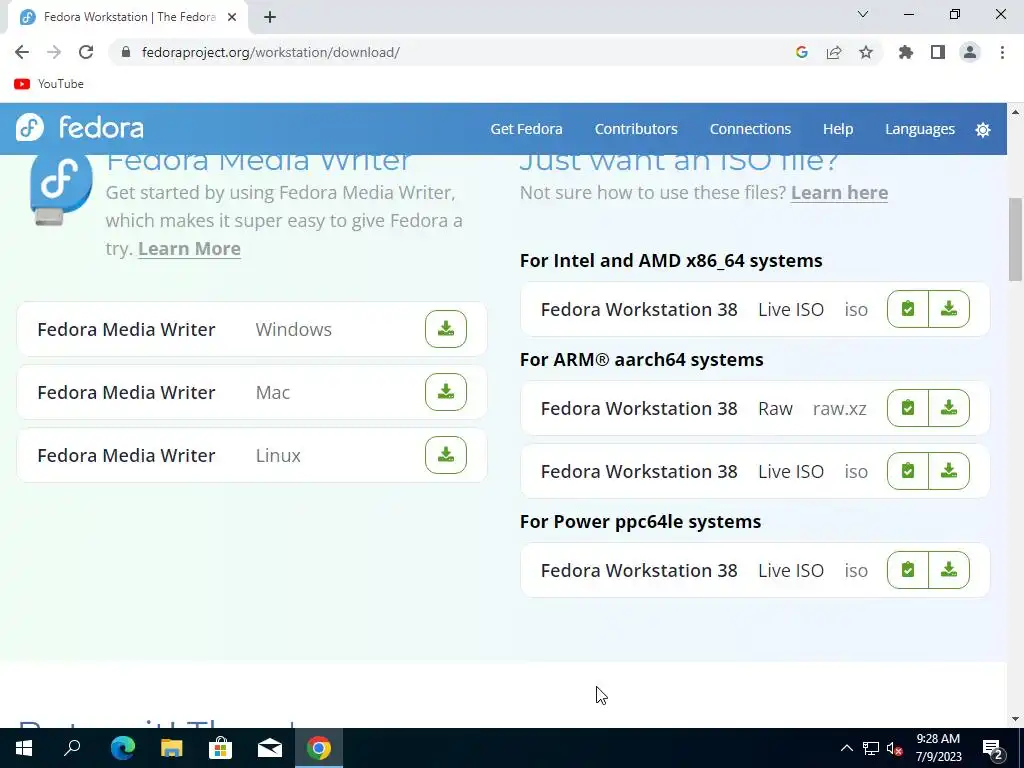Open Chrome side panel
The image size is (1024, 768).
(938, 52)
